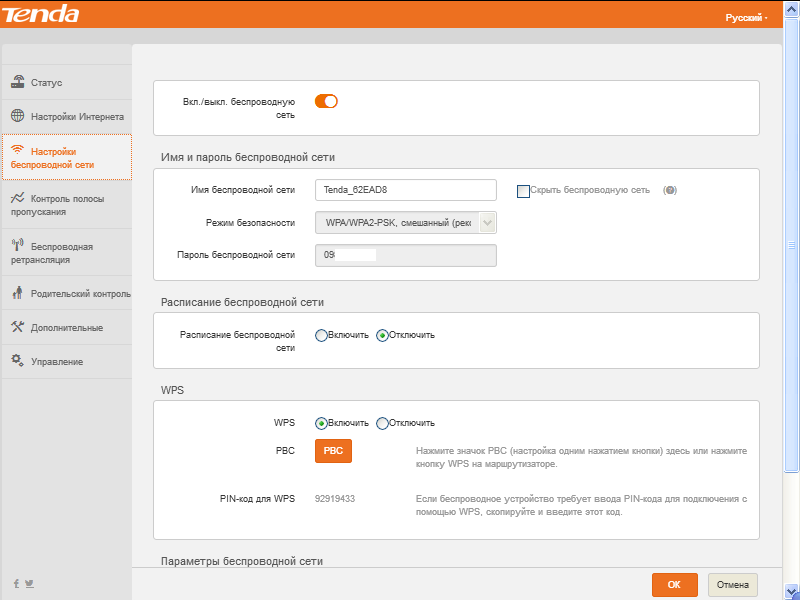Click the tools icon for Дополнительные
Viewport: 800px width, 600px height.
click(18, 327)
